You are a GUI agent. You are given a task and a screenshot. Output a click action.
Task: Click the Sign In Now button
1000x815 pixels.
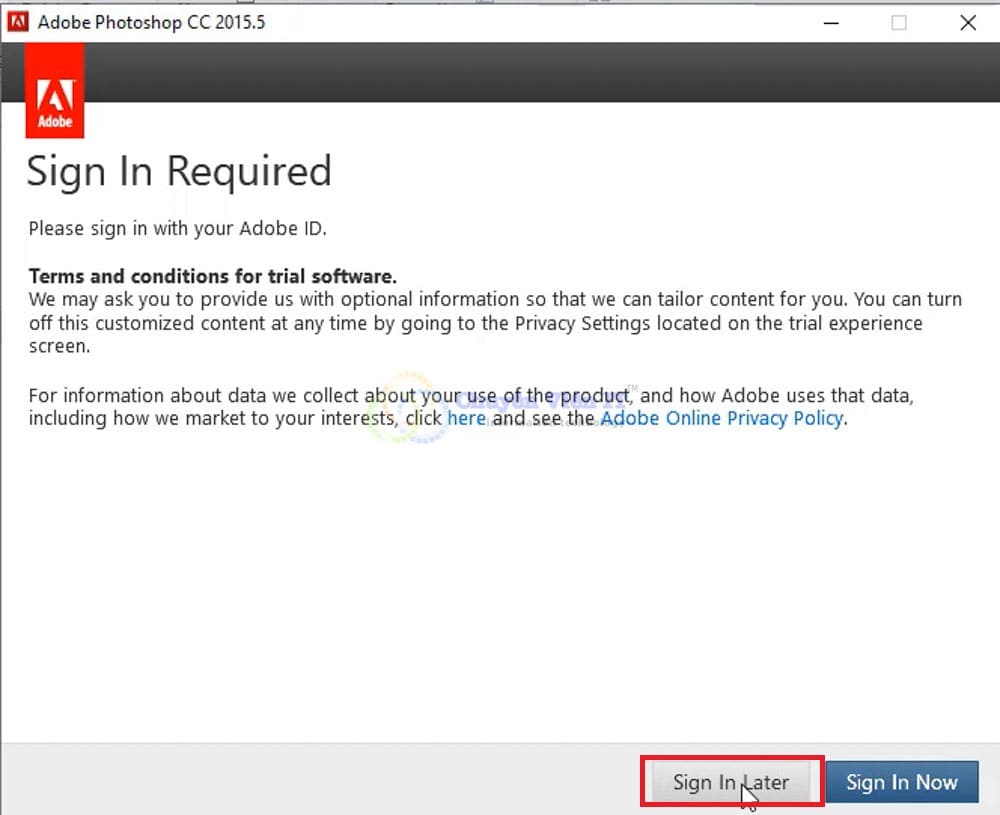pyautogui.click(x=902, y=782)
